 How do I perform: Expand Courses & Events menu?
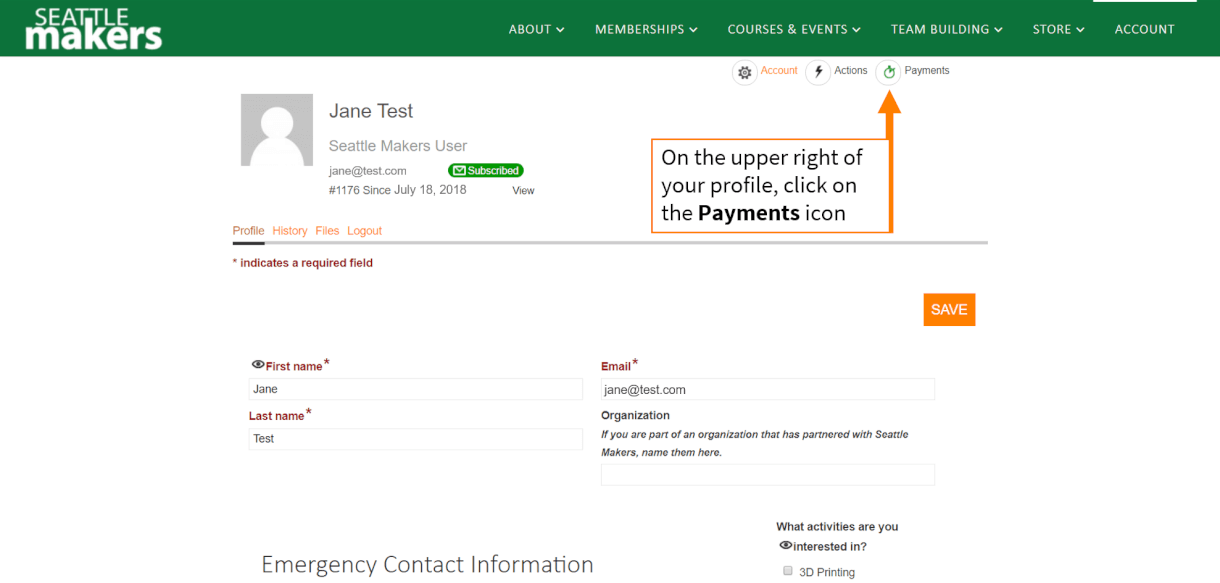tap(794, 29)
